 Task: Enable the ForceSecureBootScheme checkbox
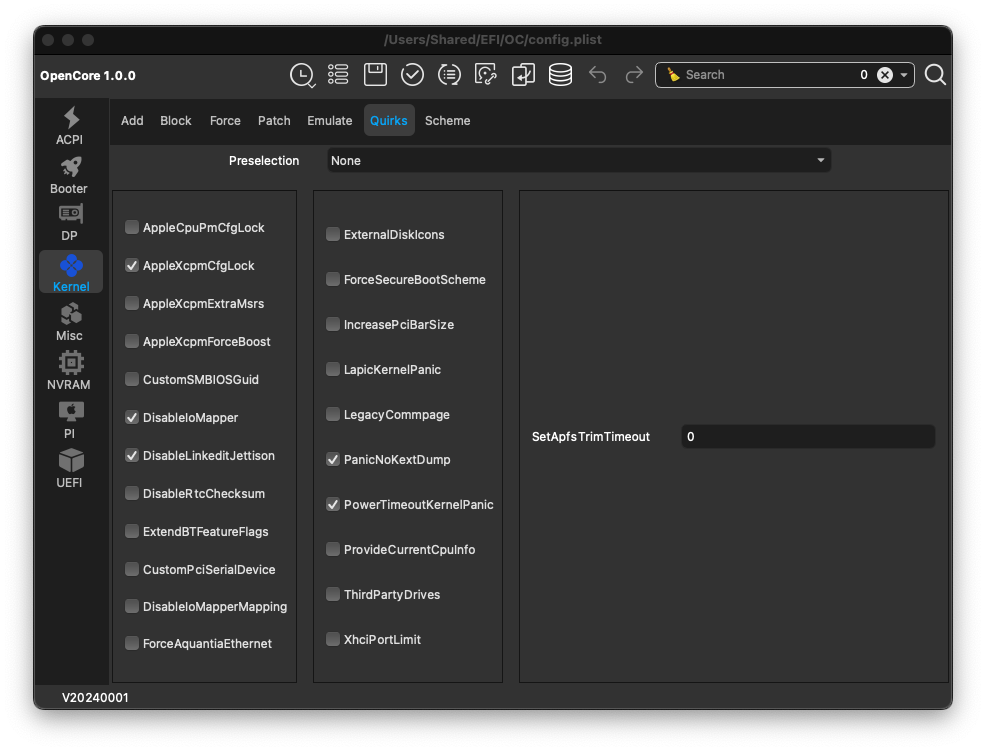tap(333, 279)
